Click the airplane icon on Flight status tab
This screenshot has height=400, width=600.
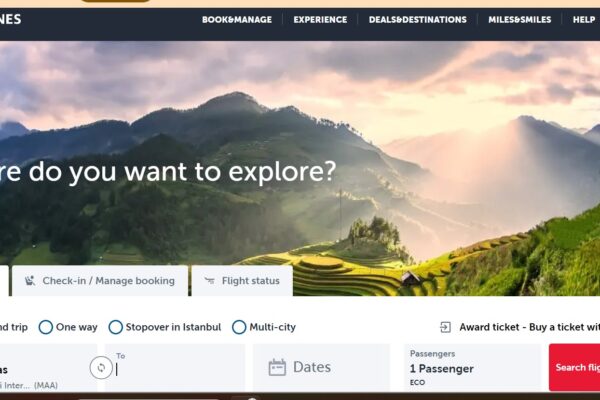[x=209, y=281]
